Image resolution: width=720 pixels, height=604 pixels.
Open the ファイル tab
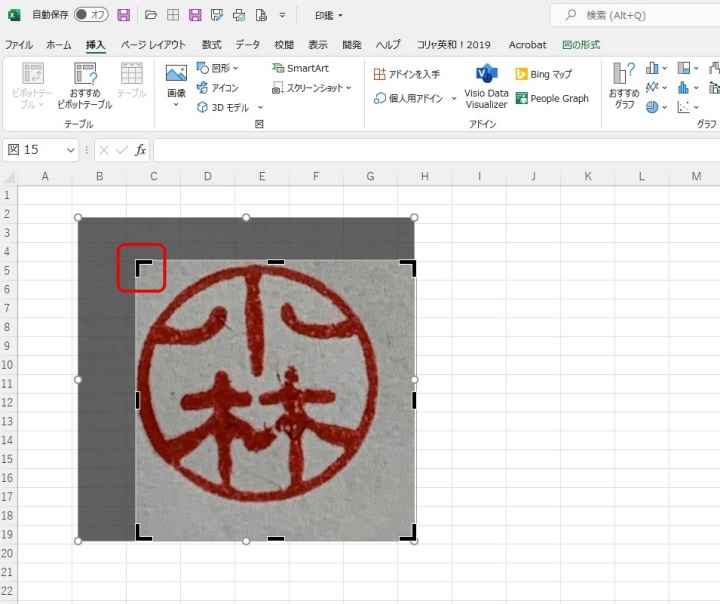pyautogui.click(x=19, y=45)
